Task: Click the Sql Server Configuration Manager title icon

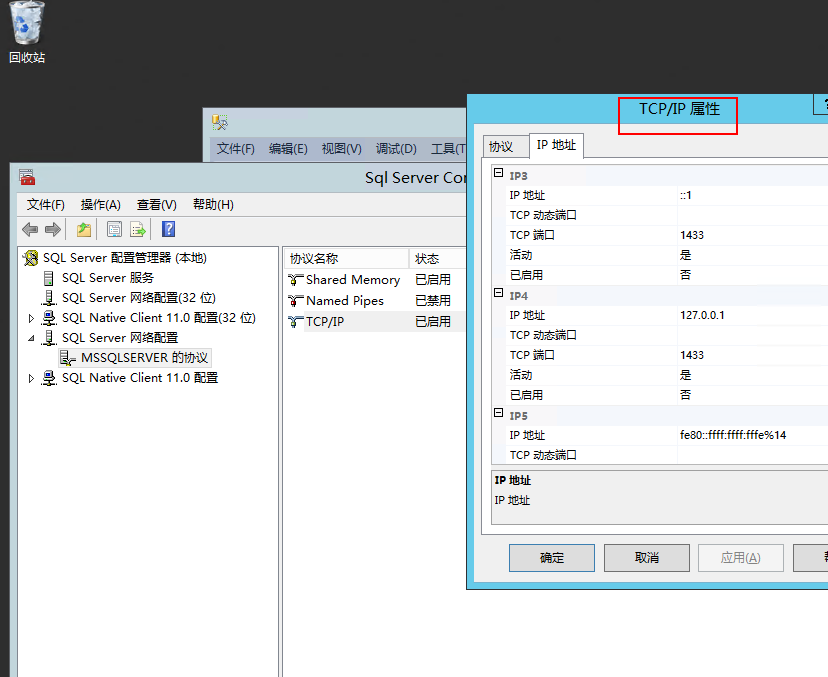Action: [27, 177]
